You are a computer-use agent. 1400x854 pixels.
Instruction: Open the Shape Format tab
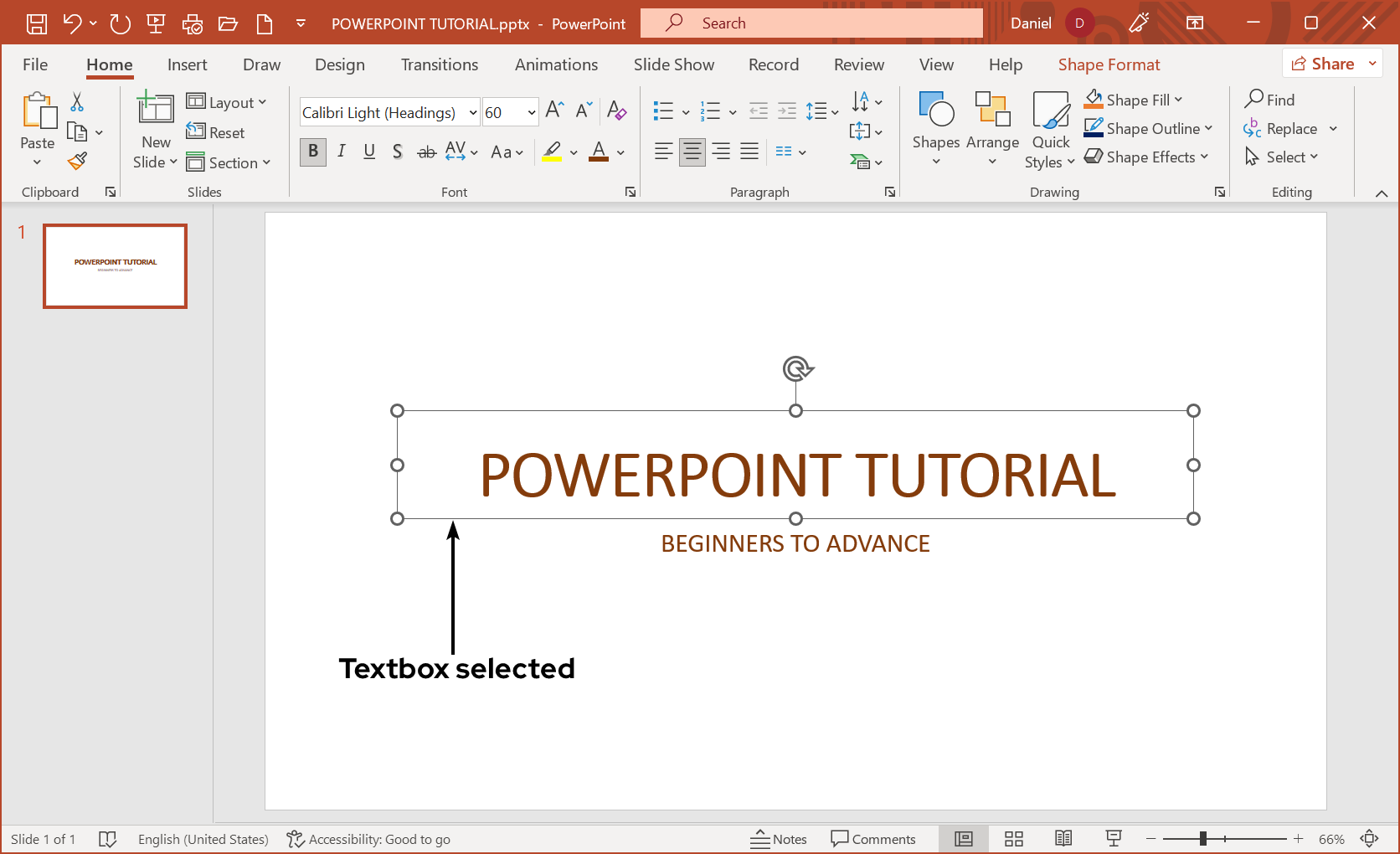(x=1109, y=64)
